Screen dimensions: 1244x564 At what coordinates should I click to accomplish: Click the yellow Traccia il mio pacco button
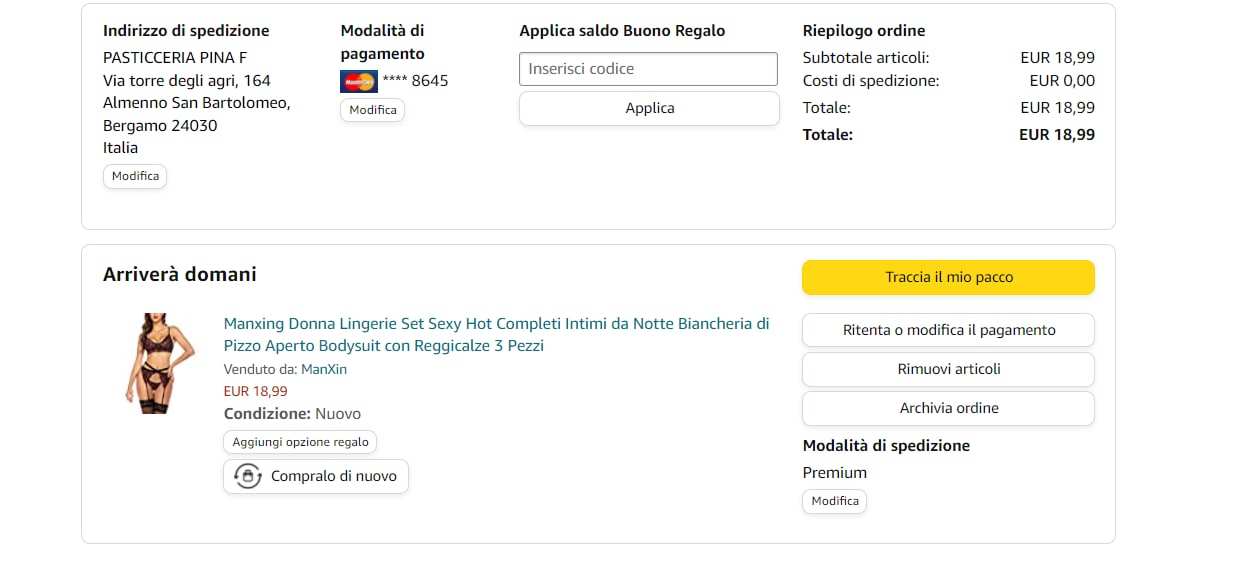tap(948, 277)
